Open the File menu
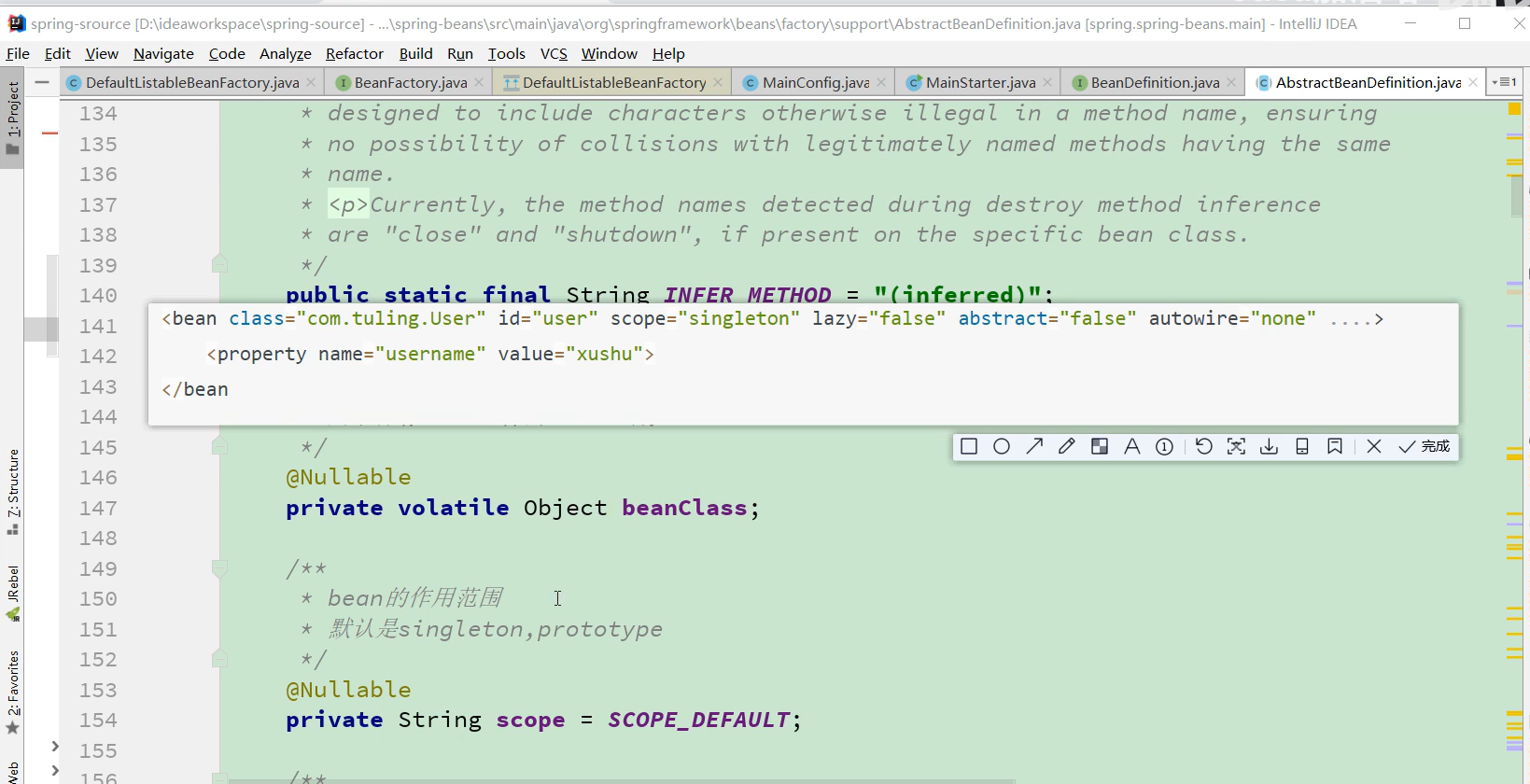 18,54
